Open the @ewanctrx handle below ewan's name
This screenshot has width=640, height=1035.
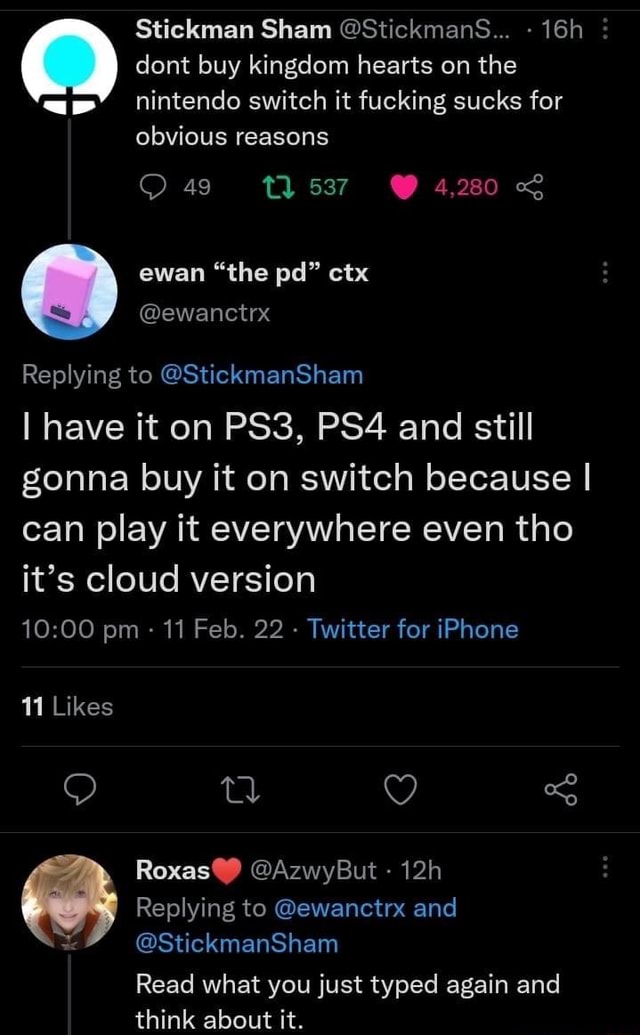(x=203, y=313)
